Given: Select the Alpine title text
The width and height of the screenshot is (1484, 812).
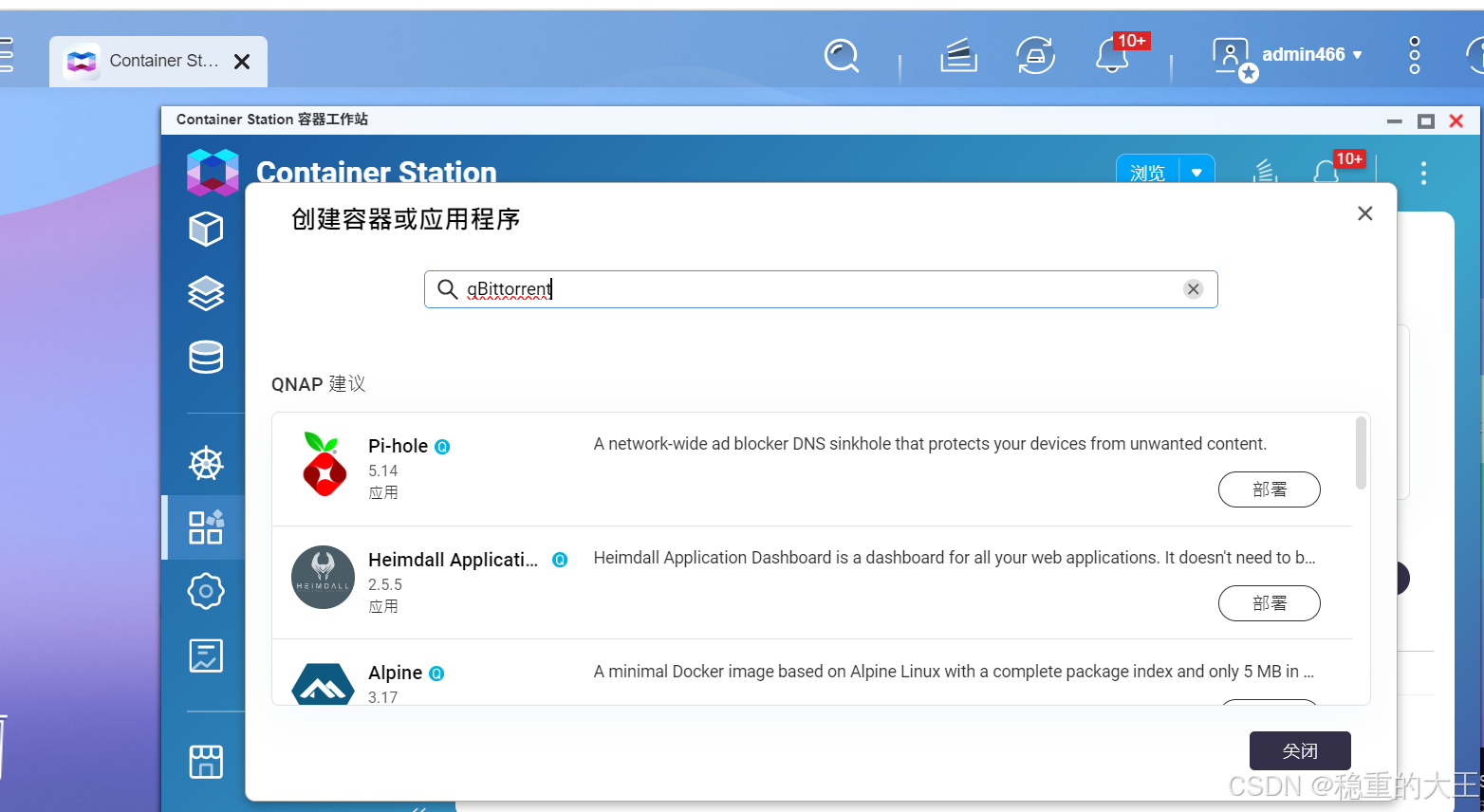Looking at the screenshot, I should point(395,673).
